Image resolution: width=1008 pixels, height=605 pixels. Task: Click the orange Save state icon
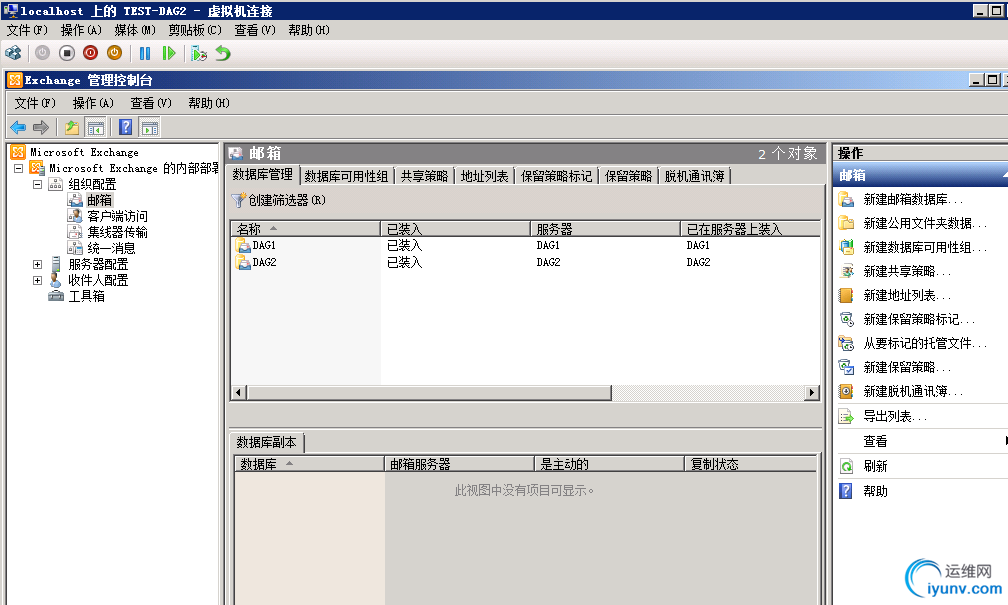point(114,53)
